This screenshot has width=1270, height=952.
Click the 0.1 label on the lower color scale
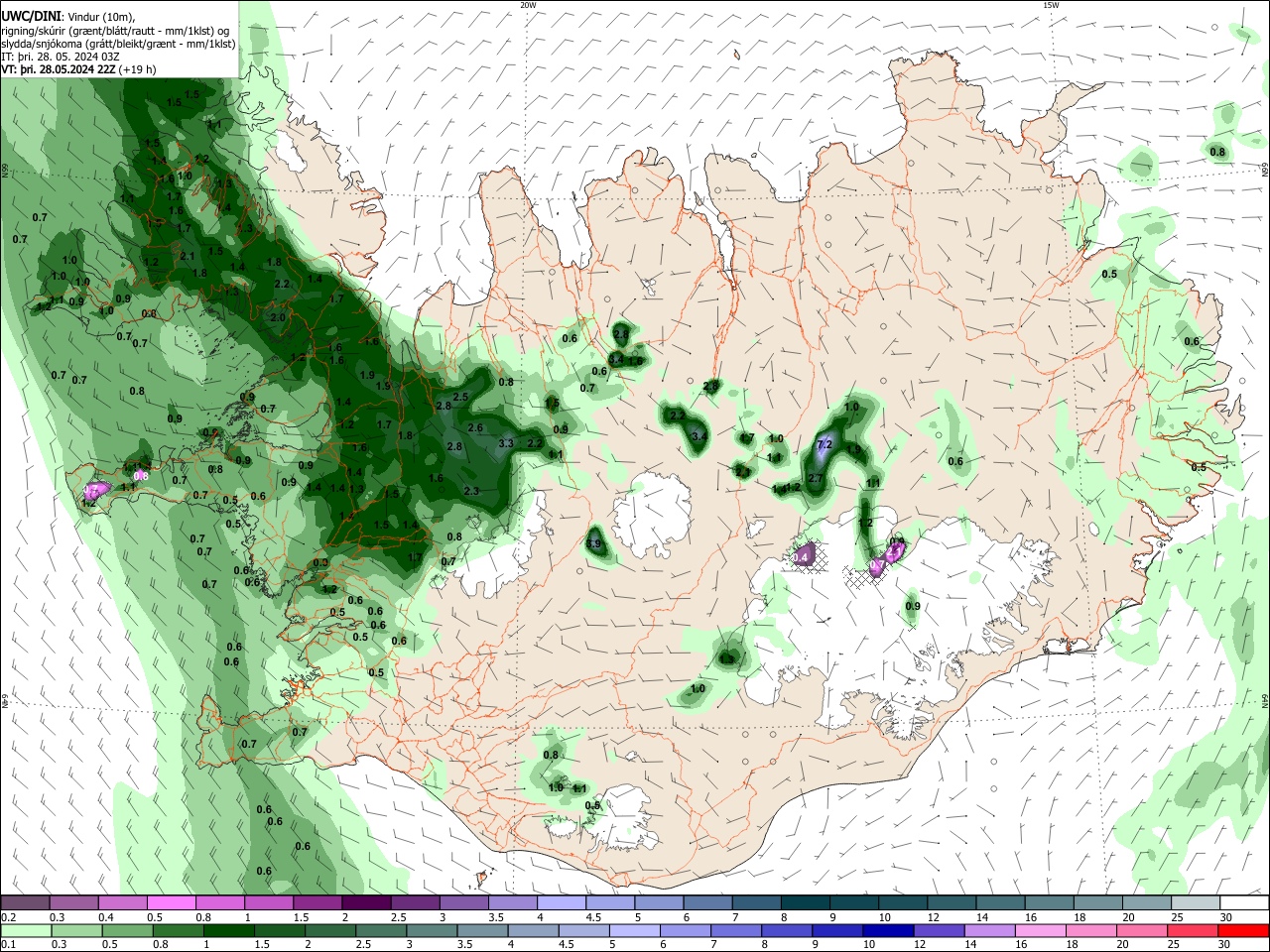(8, 945)
